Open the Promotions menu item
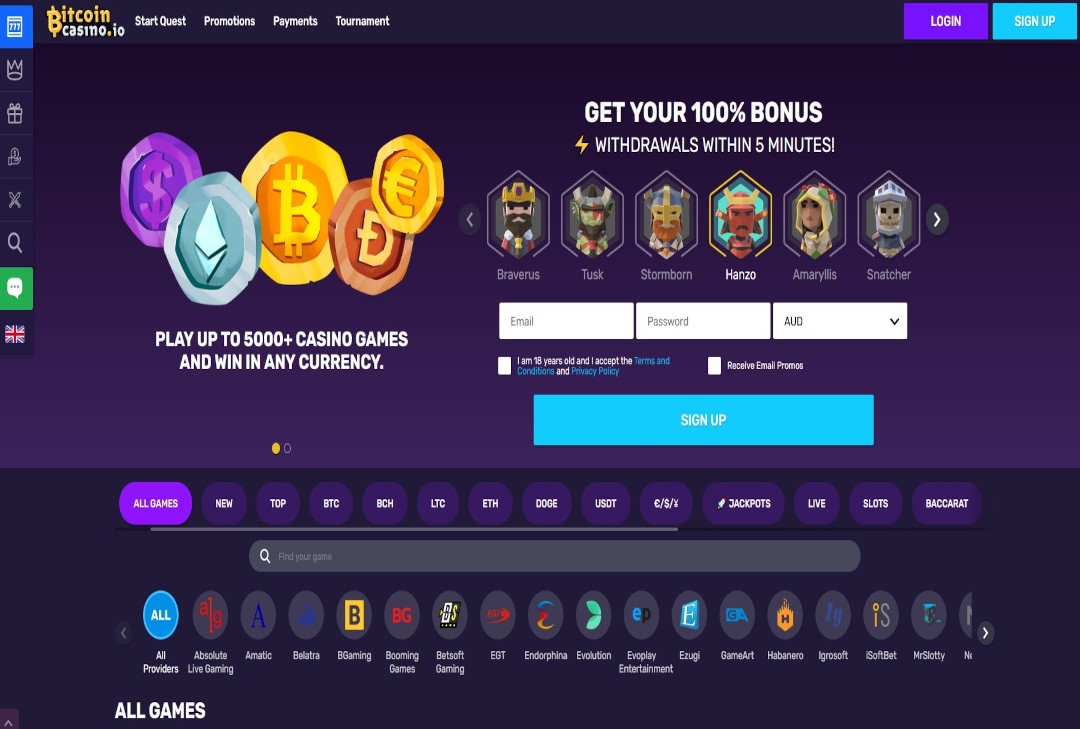 [x=229, y=21]
